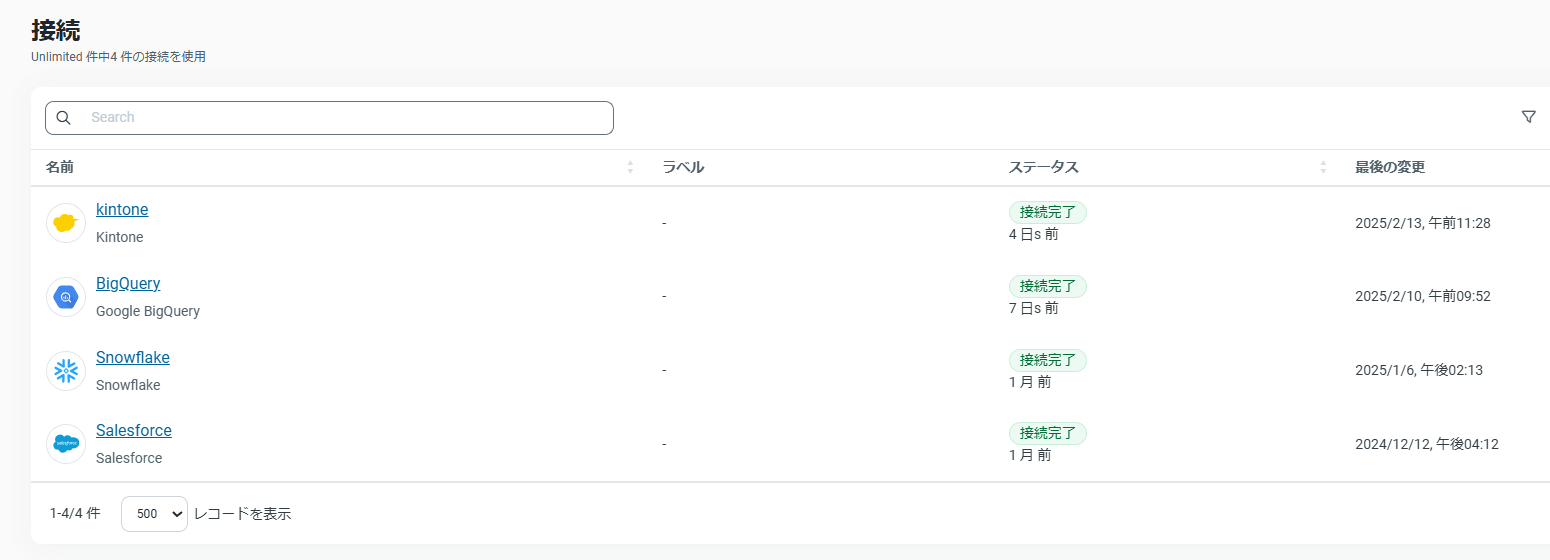Screen dimensions: 1550x560
Task: Open the filter funnel icon
Action: tap(1528, 117)
